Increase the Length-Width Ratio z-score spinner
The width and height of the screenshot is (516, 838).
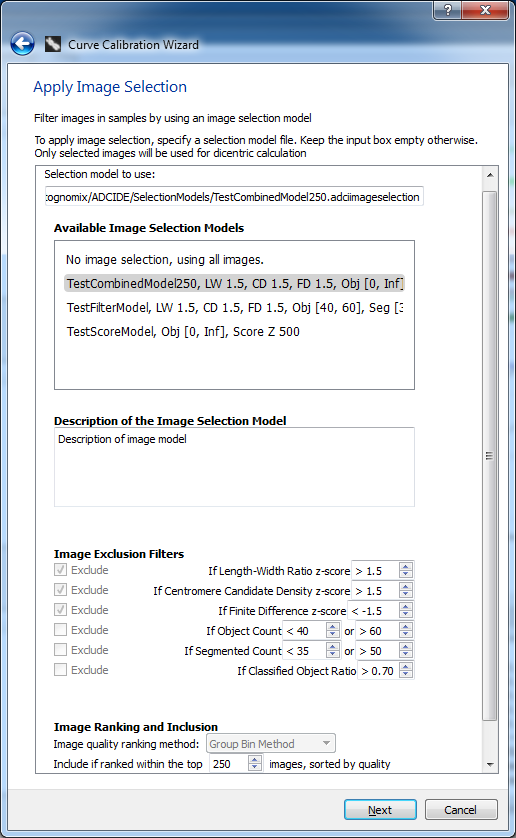coord(406,567)
